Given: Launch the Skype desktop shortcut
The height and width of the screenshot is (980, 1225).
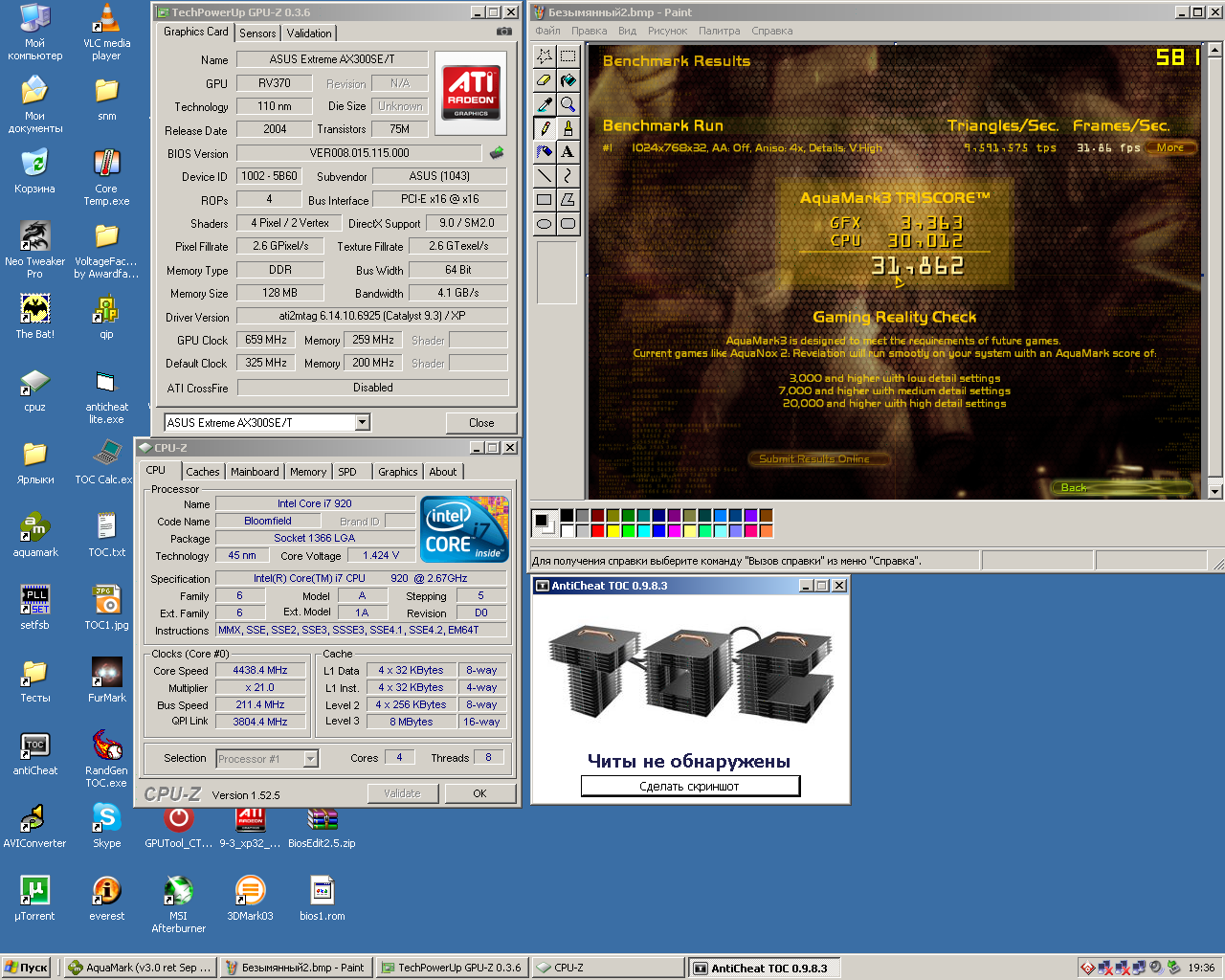Looking at the screenshot, I should pyautogui.click(x=106, y=826).
